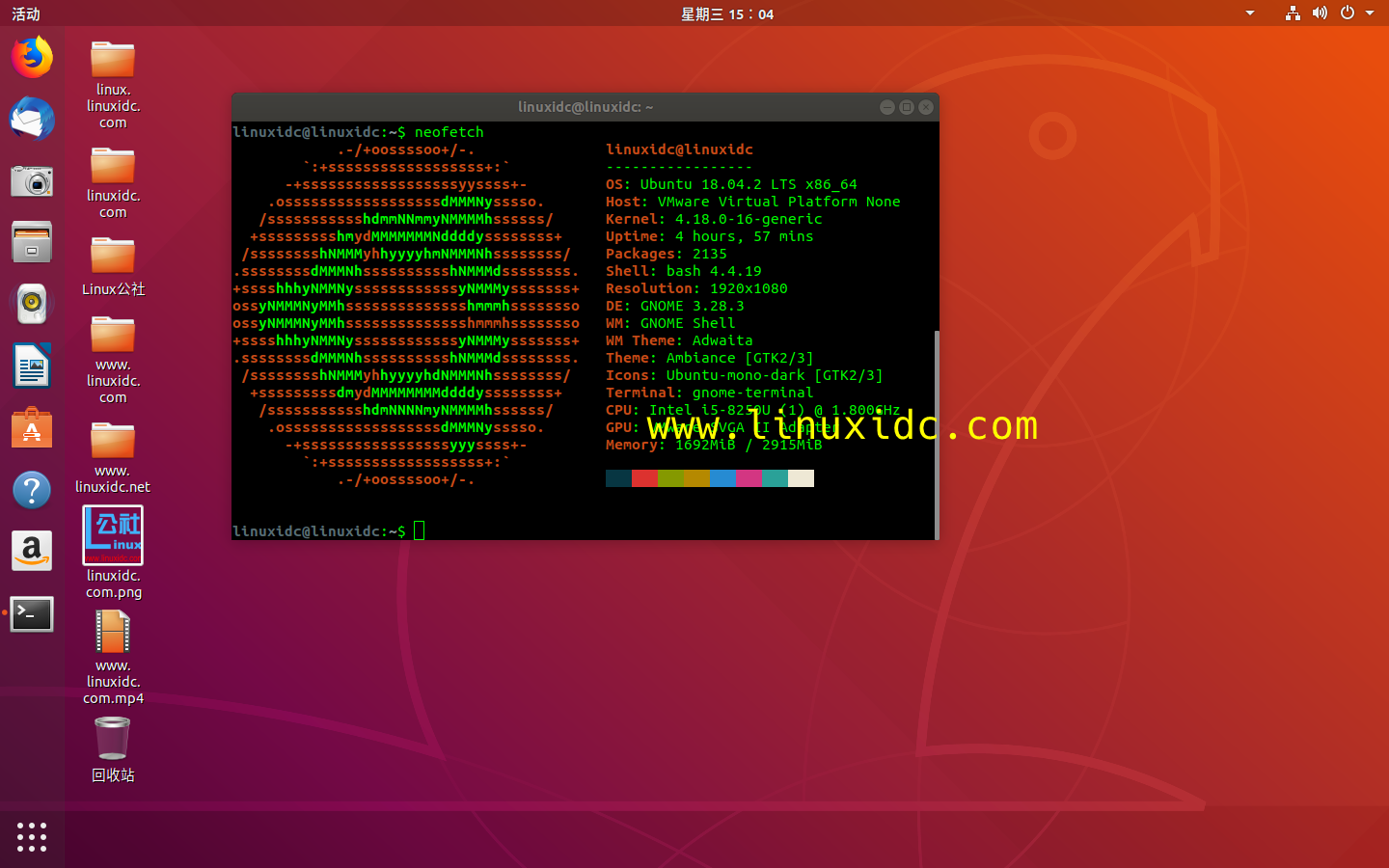Click the teal color block in neofetch palette
This screenshot has height=868, width=1389.
click(775, 478)
